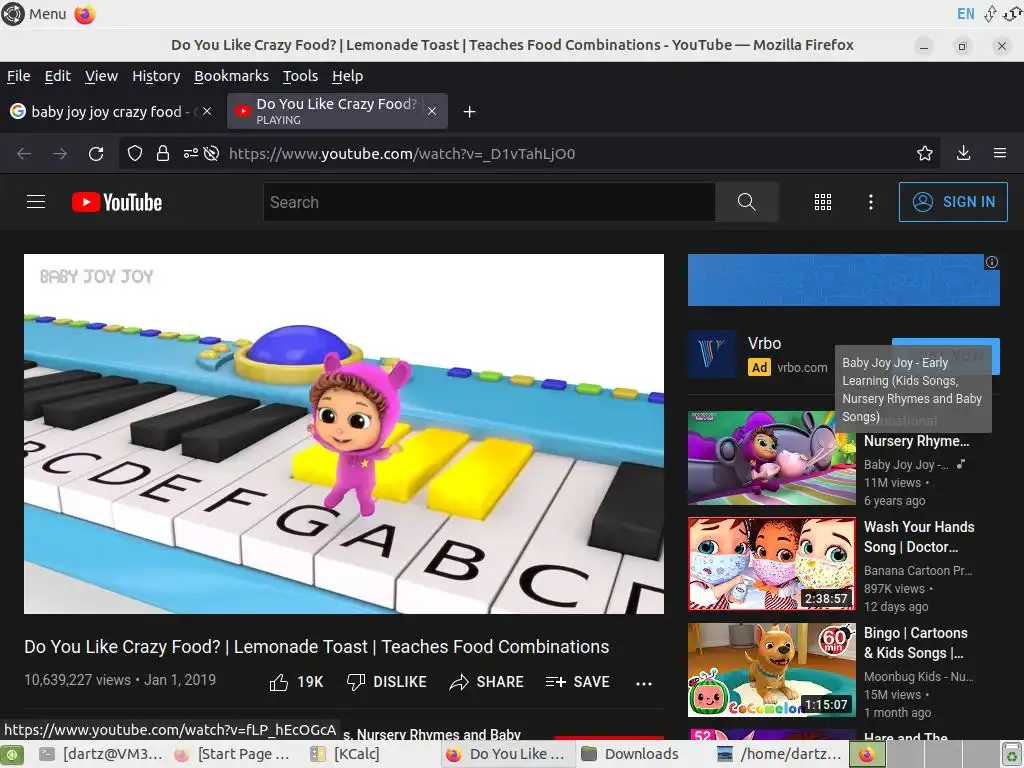The height and width of the screenshot is (768, 1024).
Task: Open the Bingo Cartoons video thumbnail
Action: 771,669
